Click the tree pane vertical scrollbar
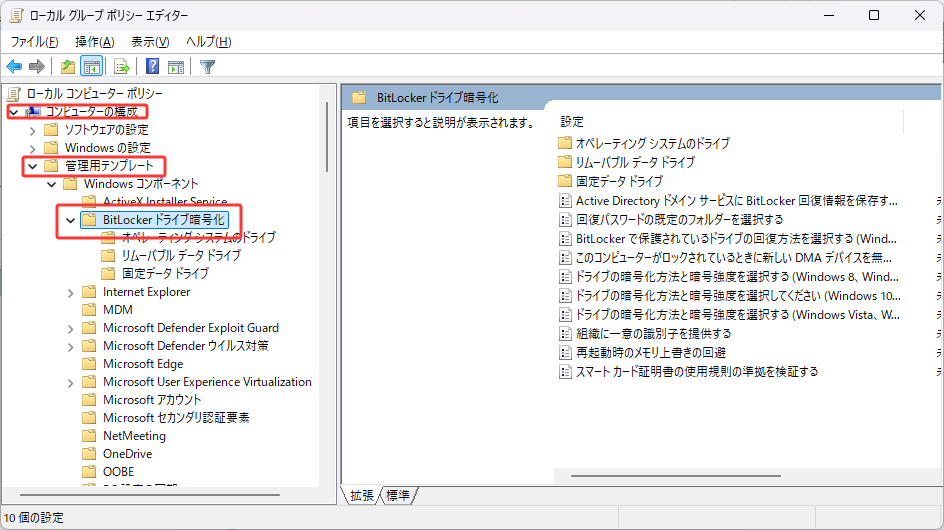944x530 pixels. (x=327, y=137)
